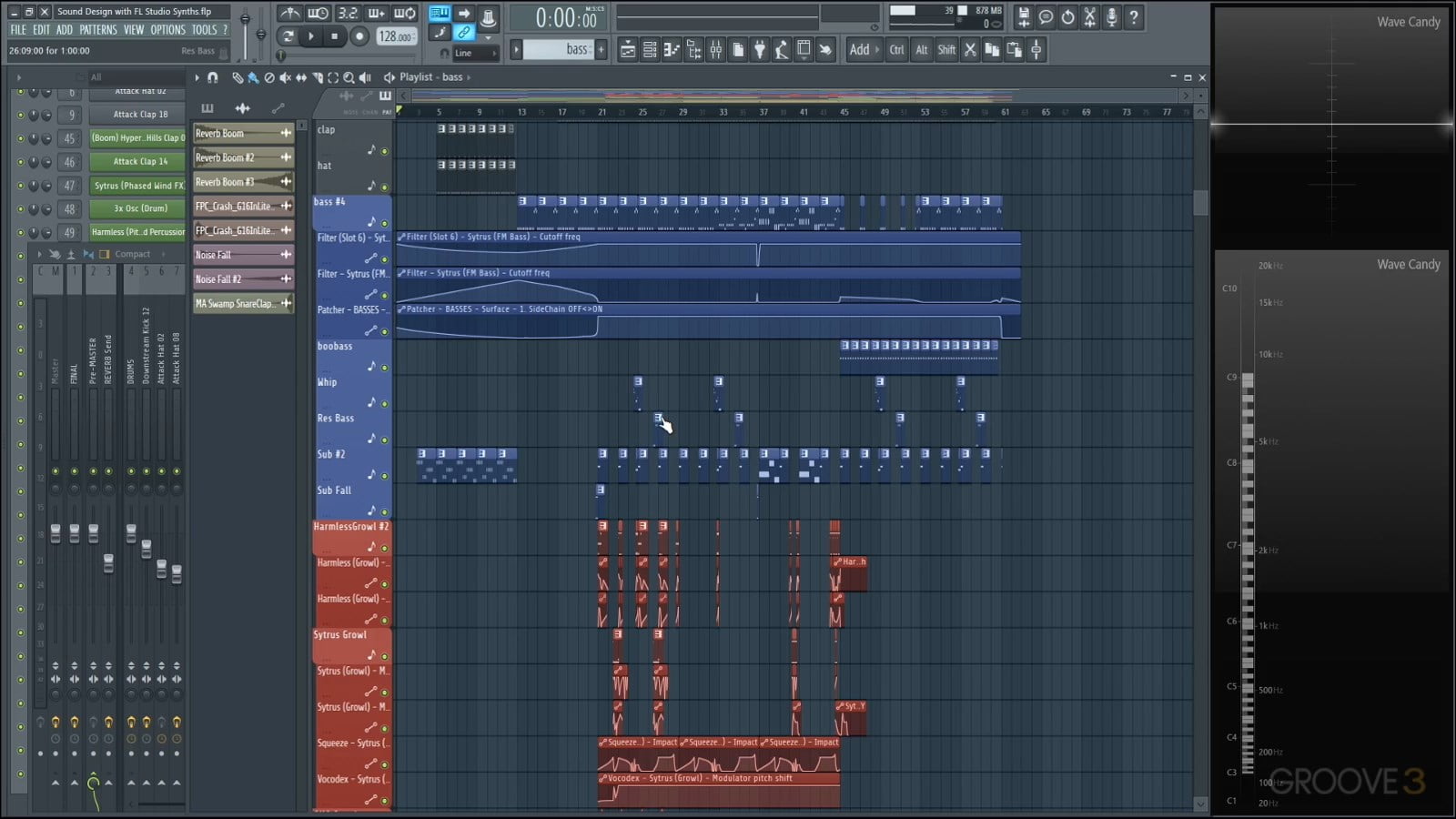Image resolution: width=1456 pixels, height=819 pixels.
Task: Click the cut scissors icon in shortcut panel
Action: click(970, 49)
